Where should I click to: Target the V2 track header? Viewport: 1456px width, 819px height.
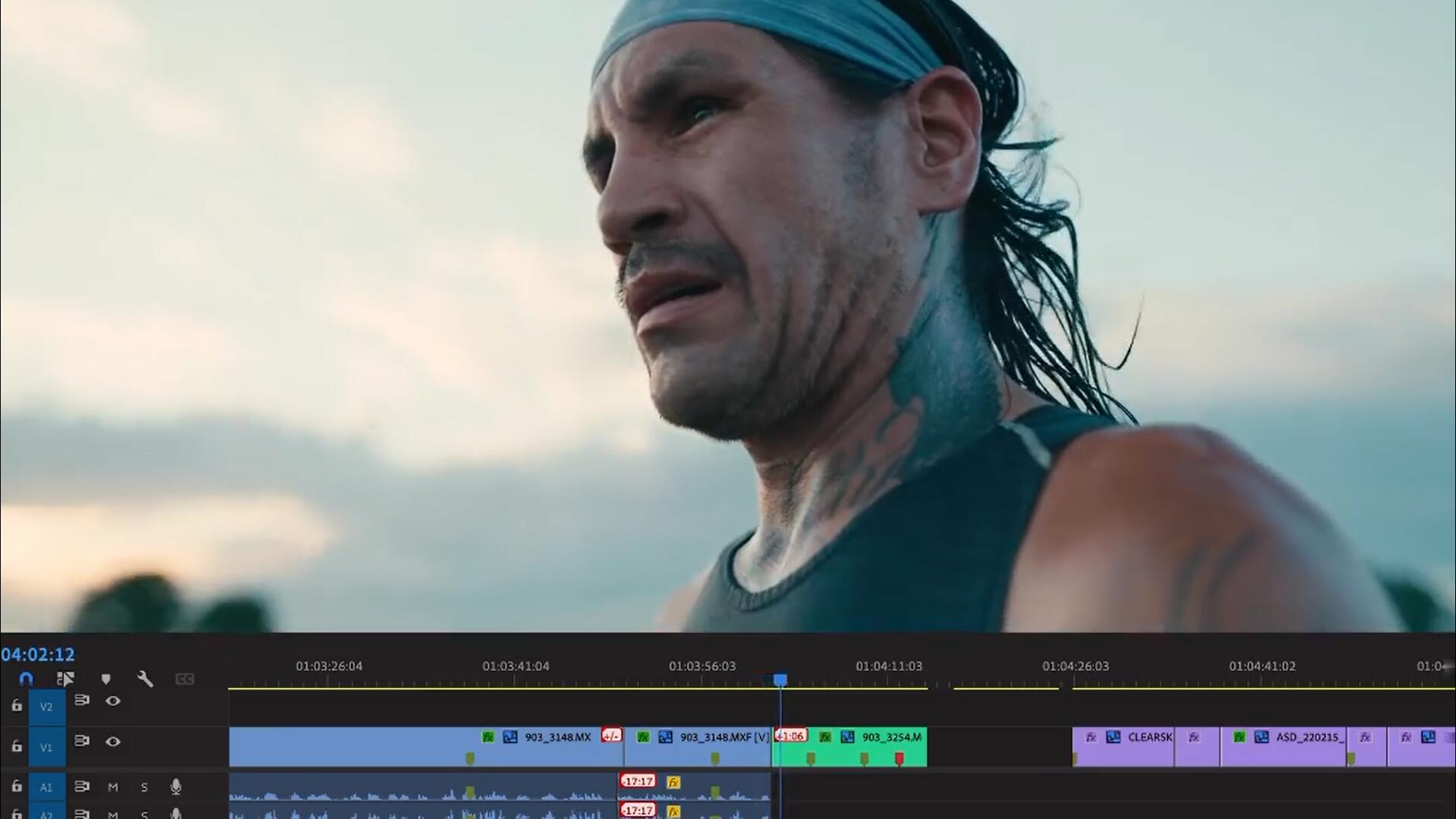(x=46, y=707)
